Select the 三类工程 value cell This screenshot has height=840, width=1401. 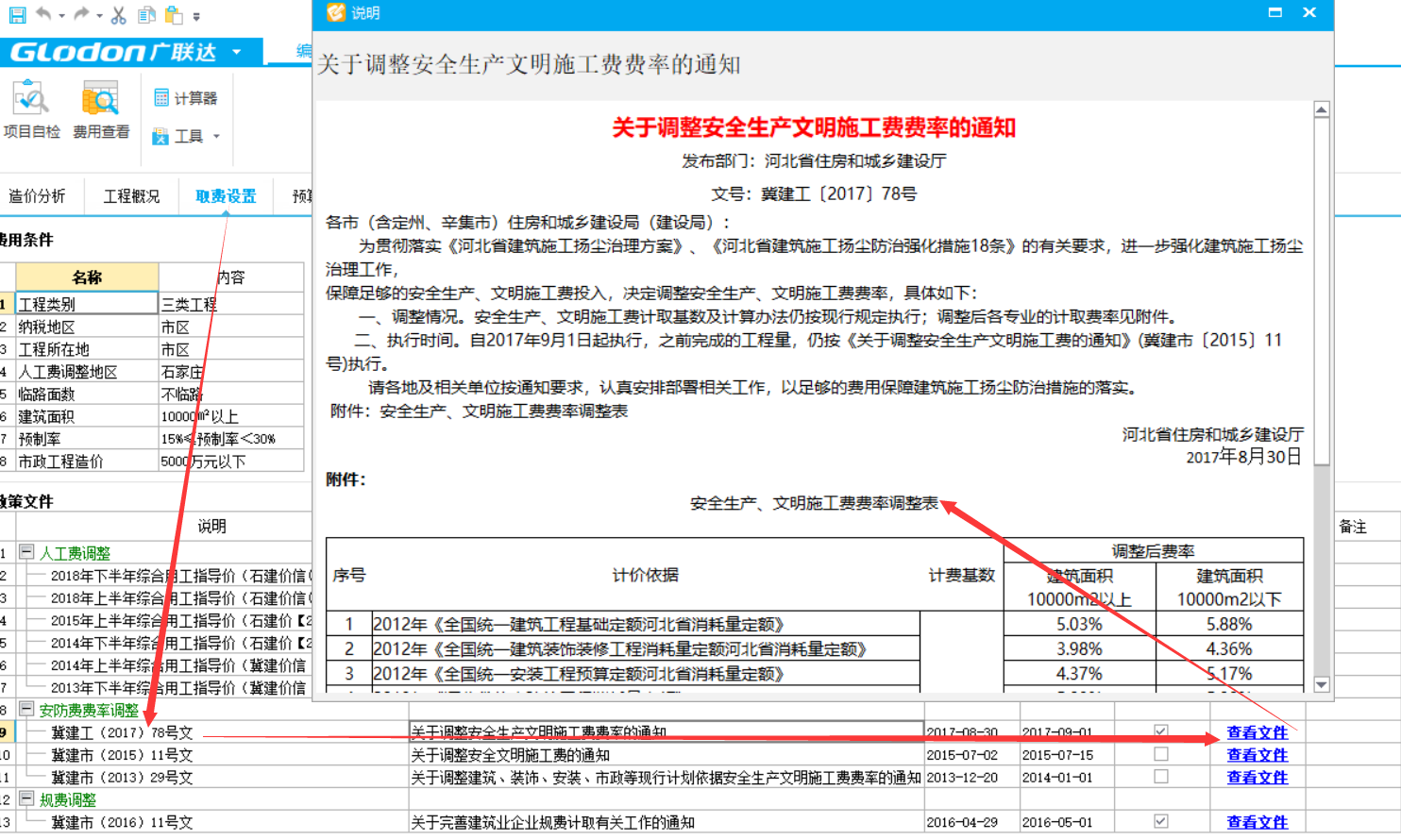coord(231,304)
